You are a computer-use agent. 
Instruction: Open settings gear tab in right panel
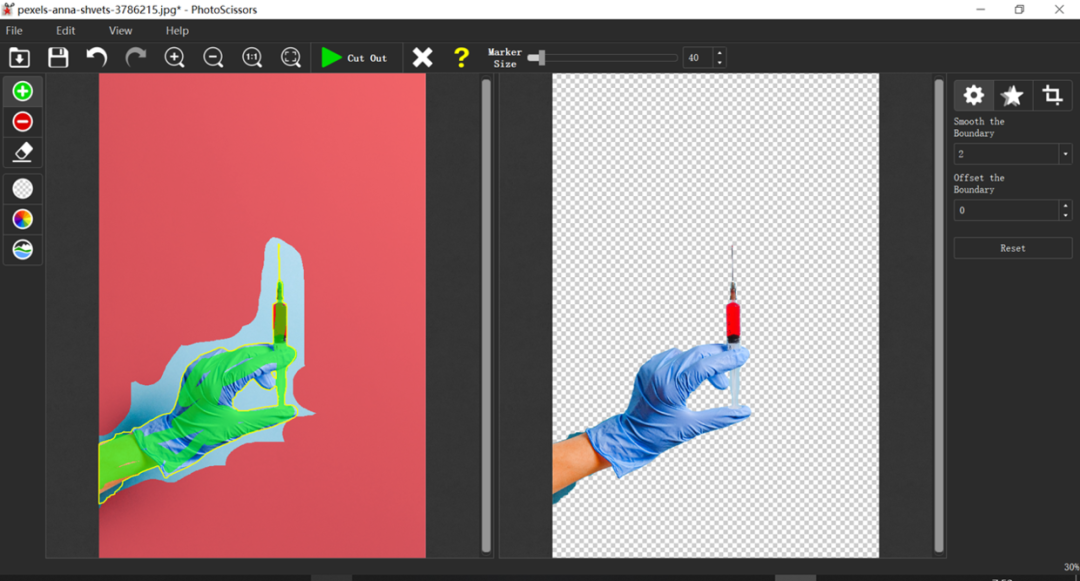(x=973, y=95)
